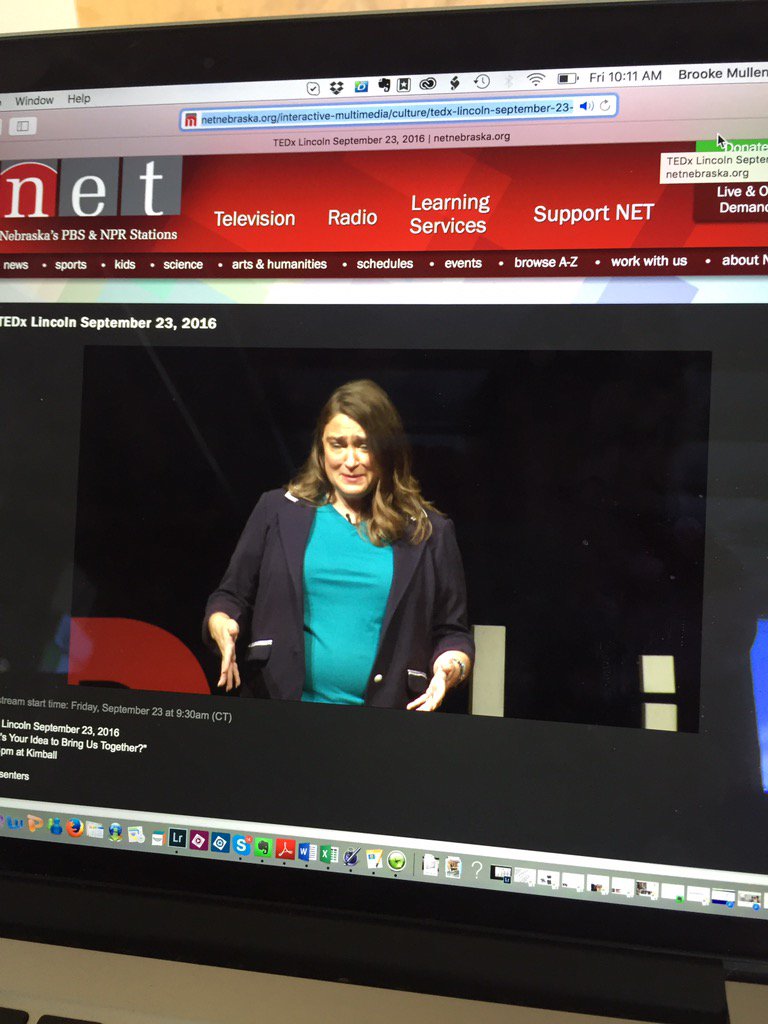This screenshot has width=768, height=1024.
Task: Open Time Machine menu bar icon
Action: (482, 82)
